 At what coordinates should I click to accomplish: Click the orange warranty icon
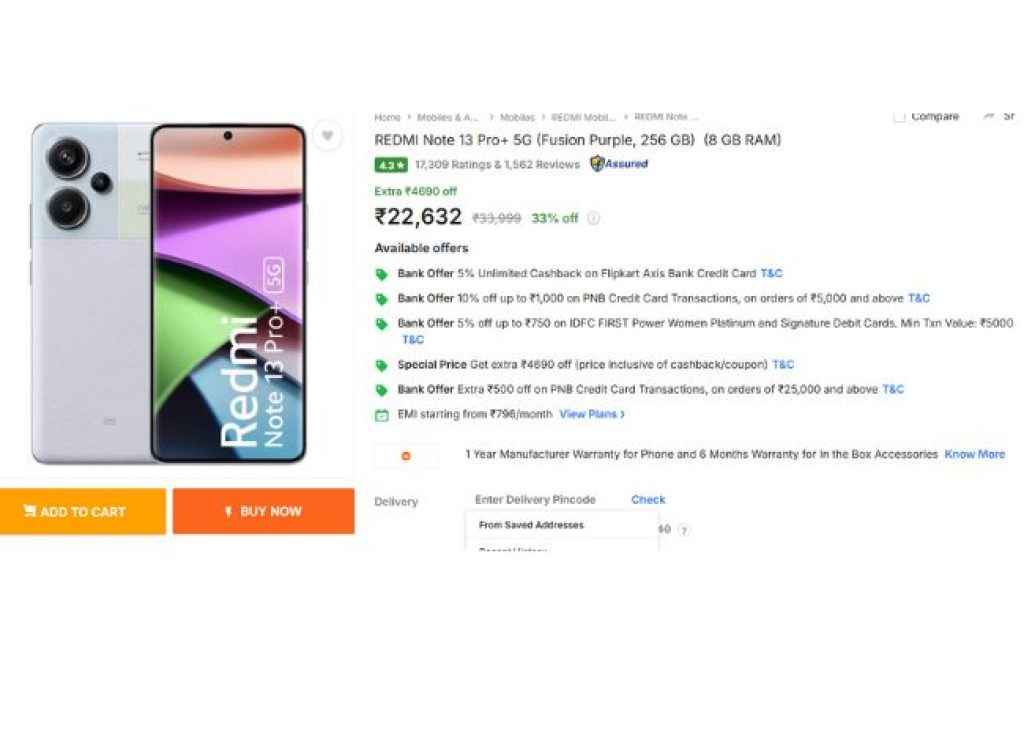(x=406, y=455)
